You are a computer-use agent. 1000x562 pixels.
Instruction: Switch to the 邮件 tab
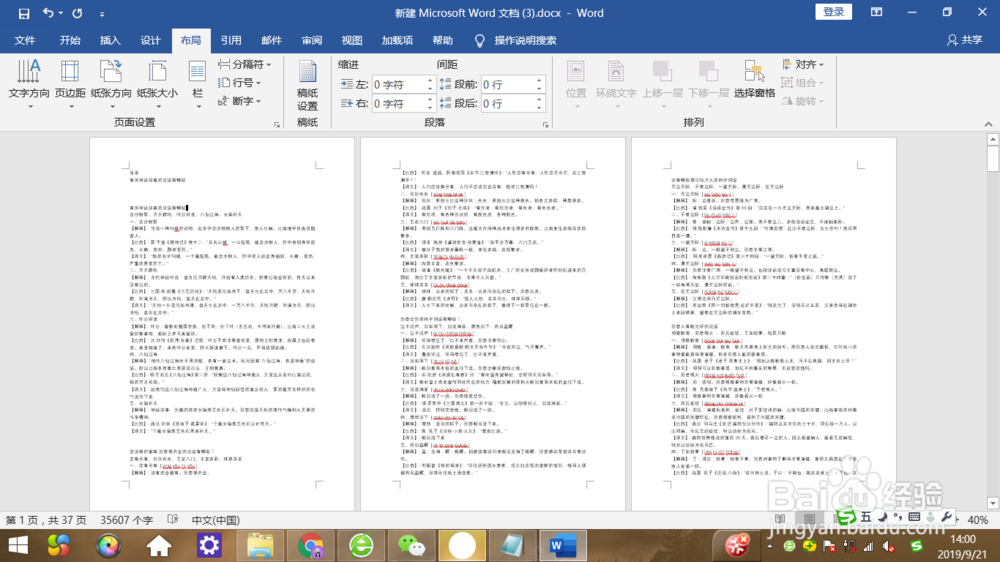pyautogui.click(x=271, y=40)
